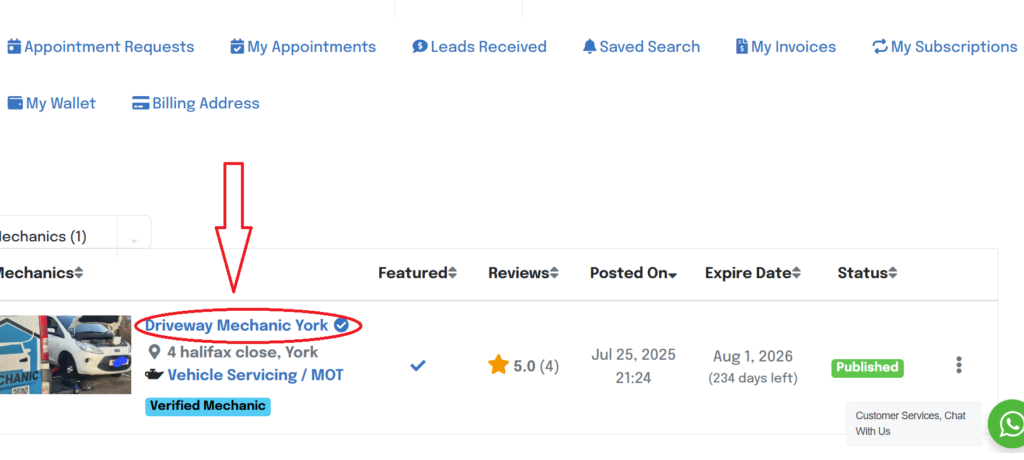This screenshot has height=460, width=1024.
Task: Click the WhatsApp chat icon
Action: coord(1008,424)
